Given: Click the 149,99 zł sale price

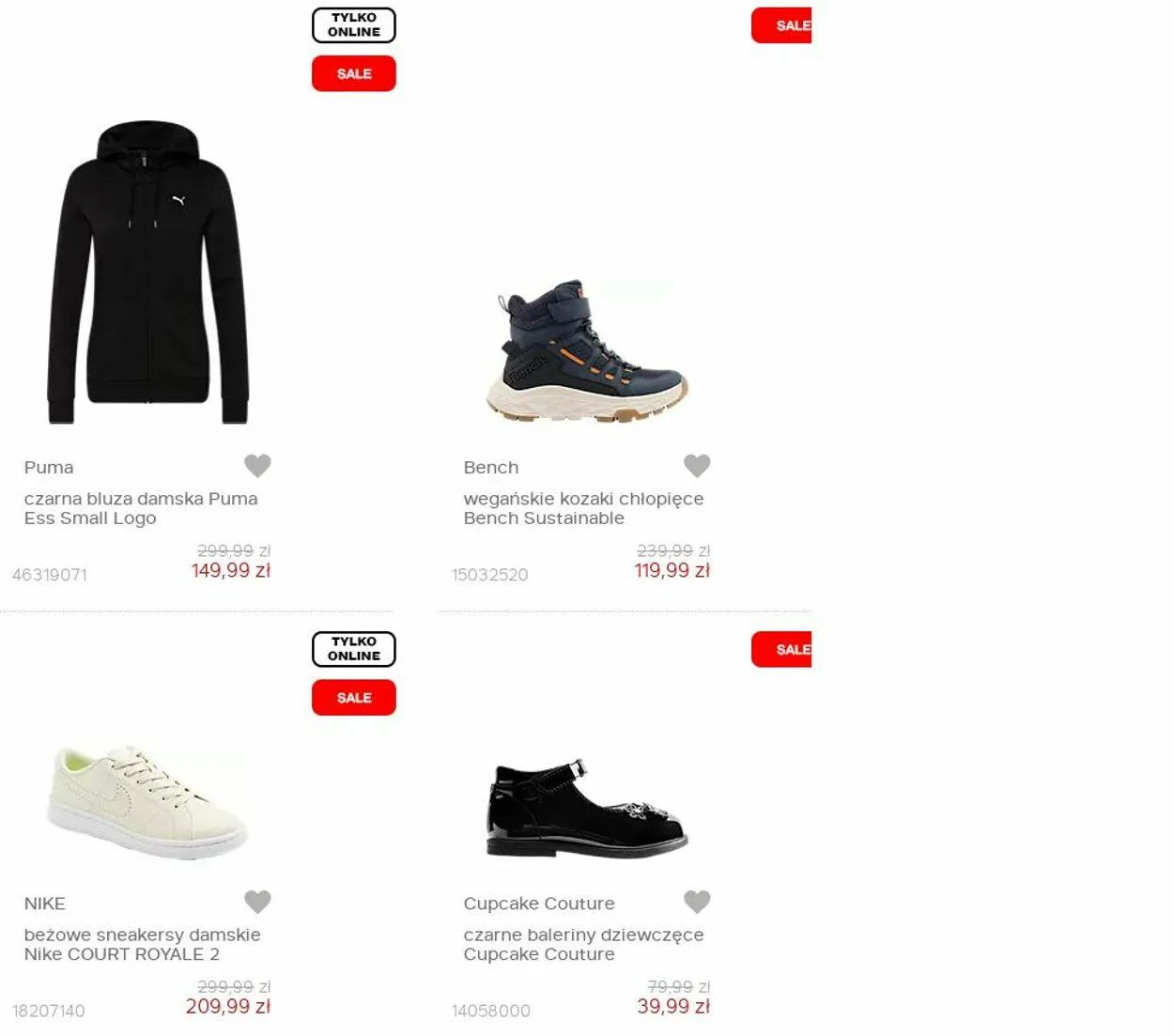Looking at the screenshot, I should pyautogui.click(x=231, y=570).
